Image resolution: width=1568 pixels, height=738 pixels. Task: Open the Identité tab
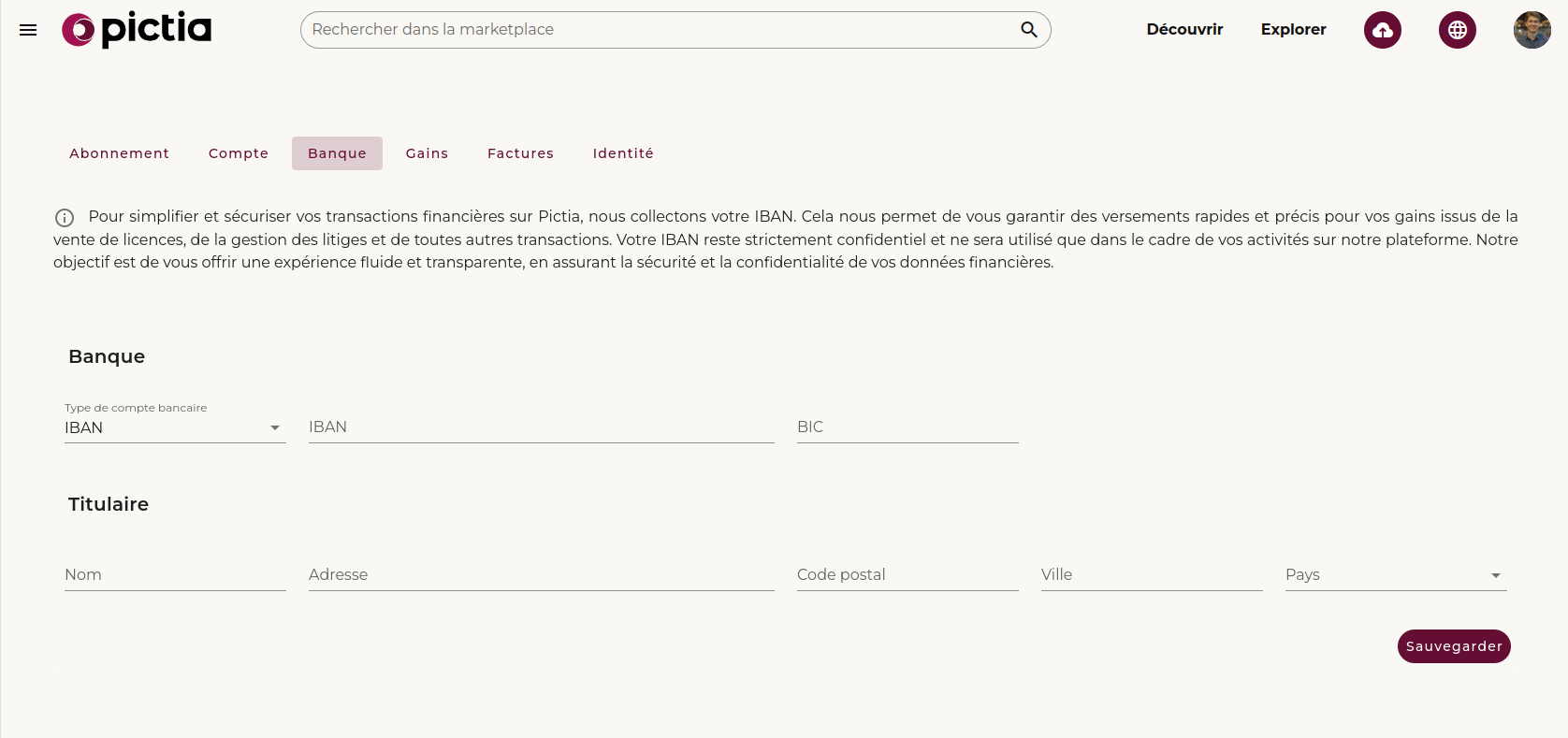623,153
